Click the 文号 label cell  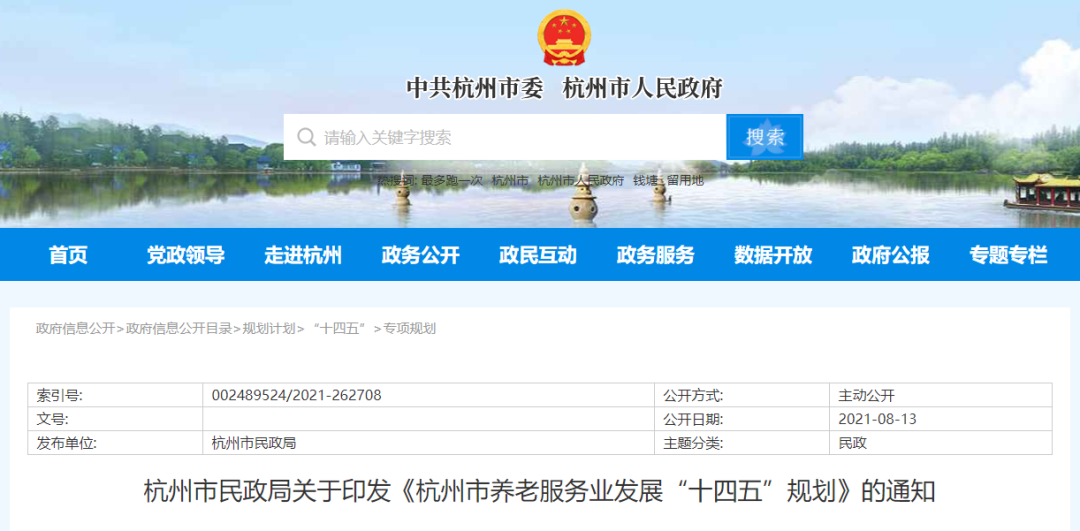point(115,419)
